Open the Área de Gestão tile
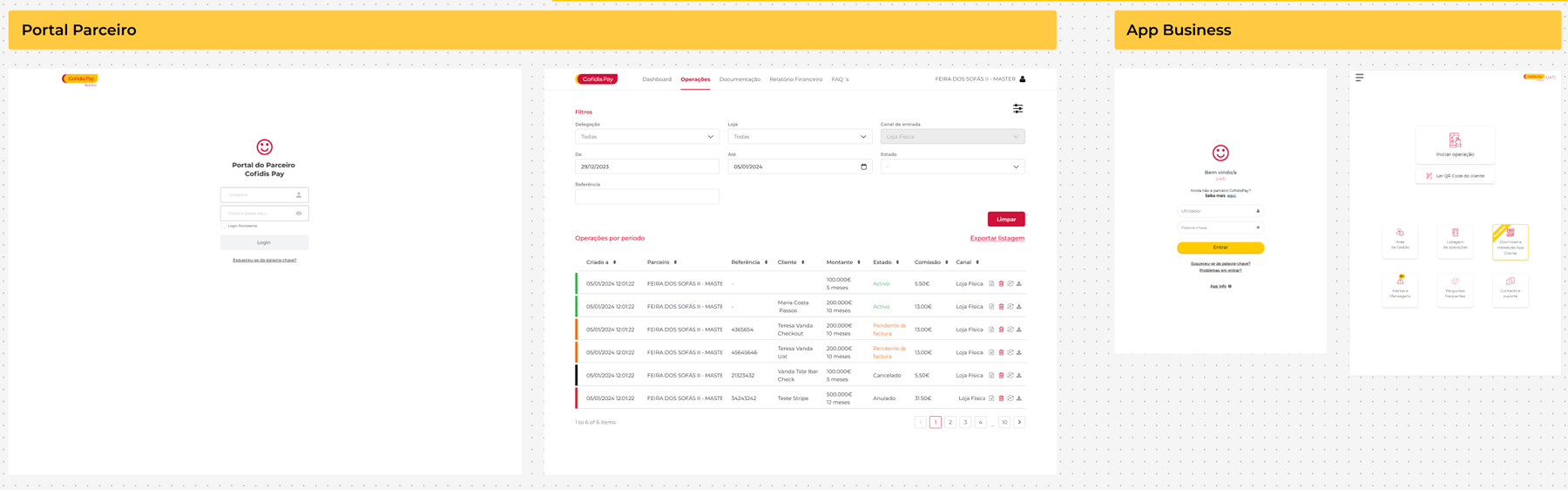This screenshot has height=490, width=1568. coord(1400,241)
